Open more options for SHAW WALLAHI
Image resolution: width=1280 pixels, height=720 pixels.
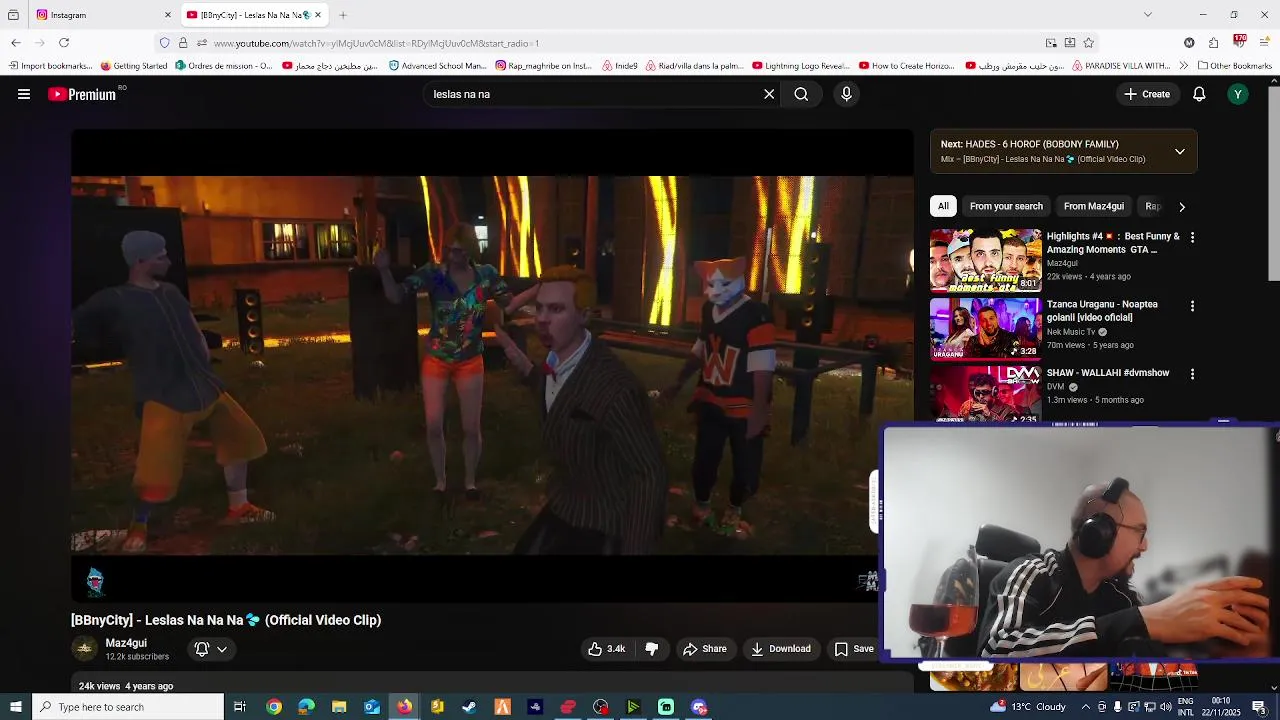click(x=1192, y=374)
